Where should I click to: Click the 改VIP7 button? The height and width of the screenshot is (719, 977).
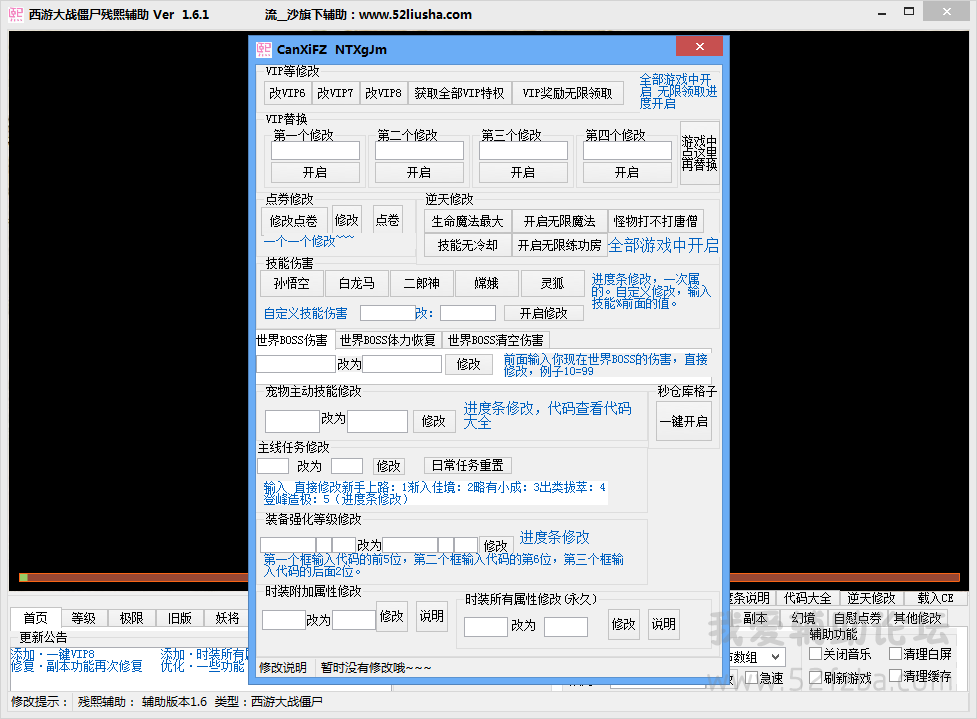coord(335,93)
